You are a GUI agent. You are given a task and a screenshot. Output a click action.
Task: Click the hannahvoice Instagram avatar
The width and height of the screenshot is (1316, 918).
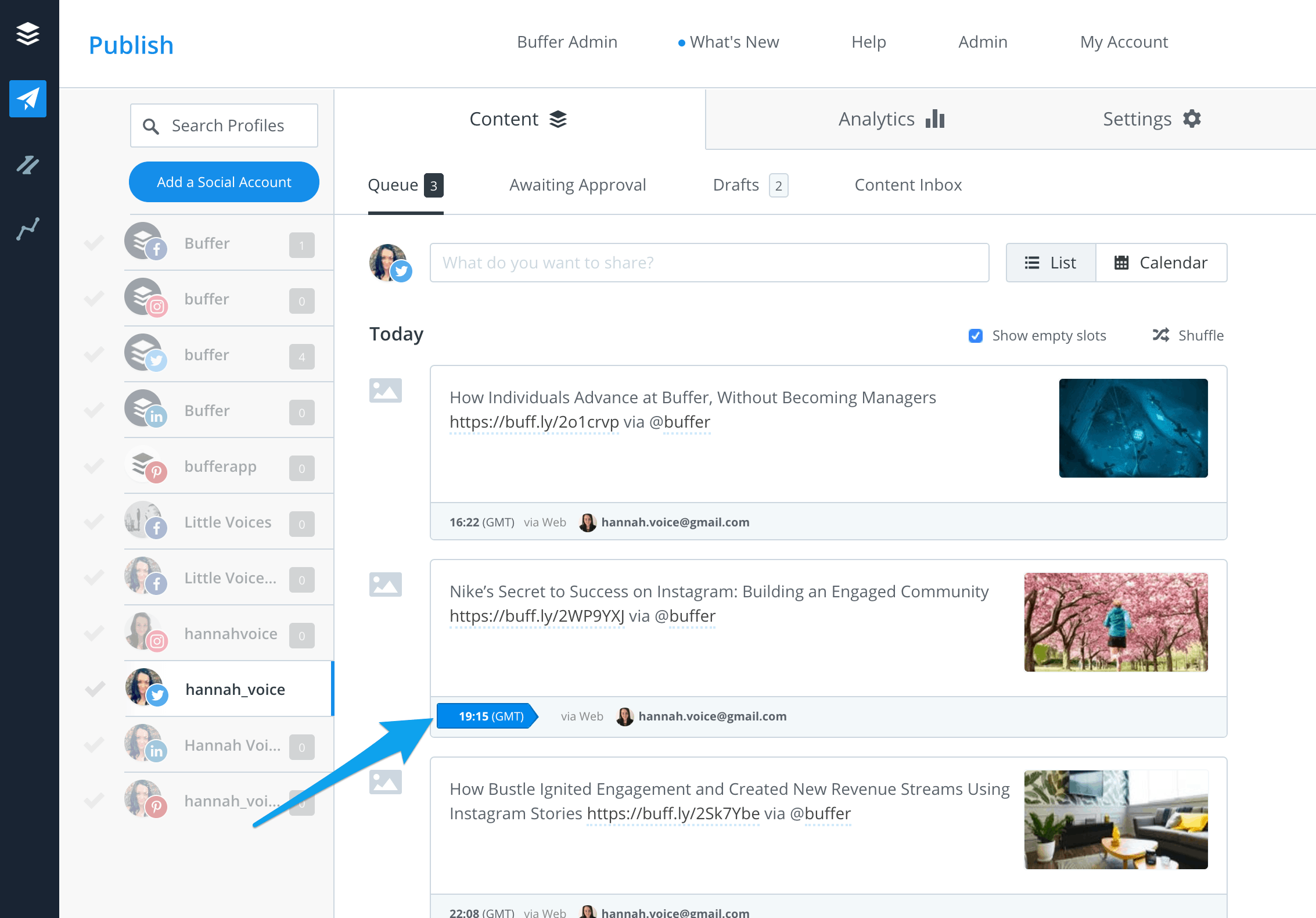click(145, 632)
